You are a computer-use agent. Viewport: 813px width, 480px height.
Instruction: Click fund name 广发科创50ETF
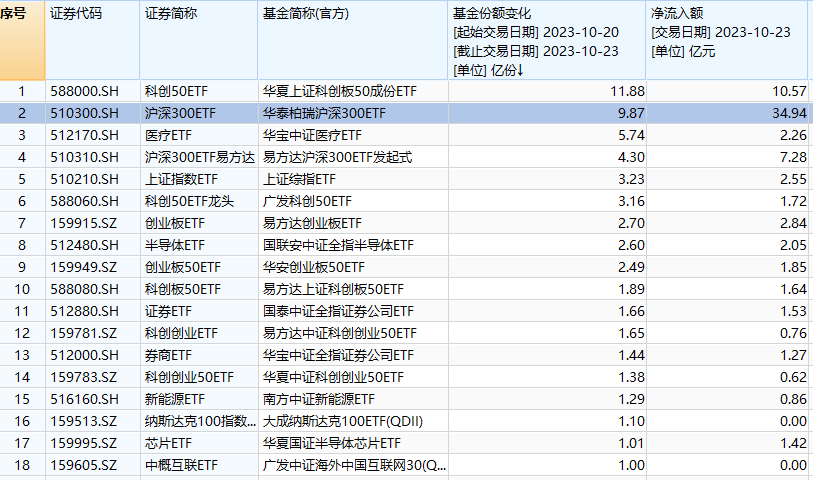click(307, 201)
